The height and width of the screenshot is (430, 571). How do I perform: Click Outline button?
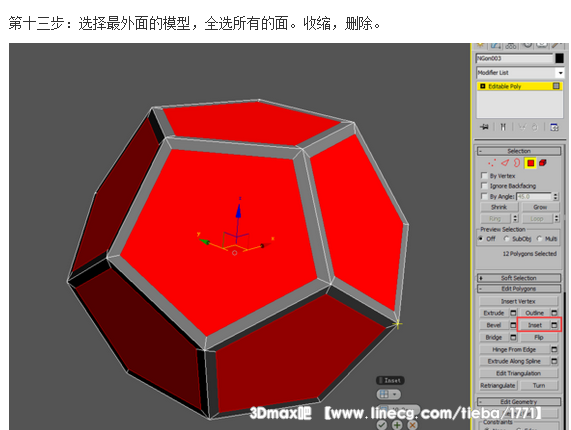coord(535,313)
